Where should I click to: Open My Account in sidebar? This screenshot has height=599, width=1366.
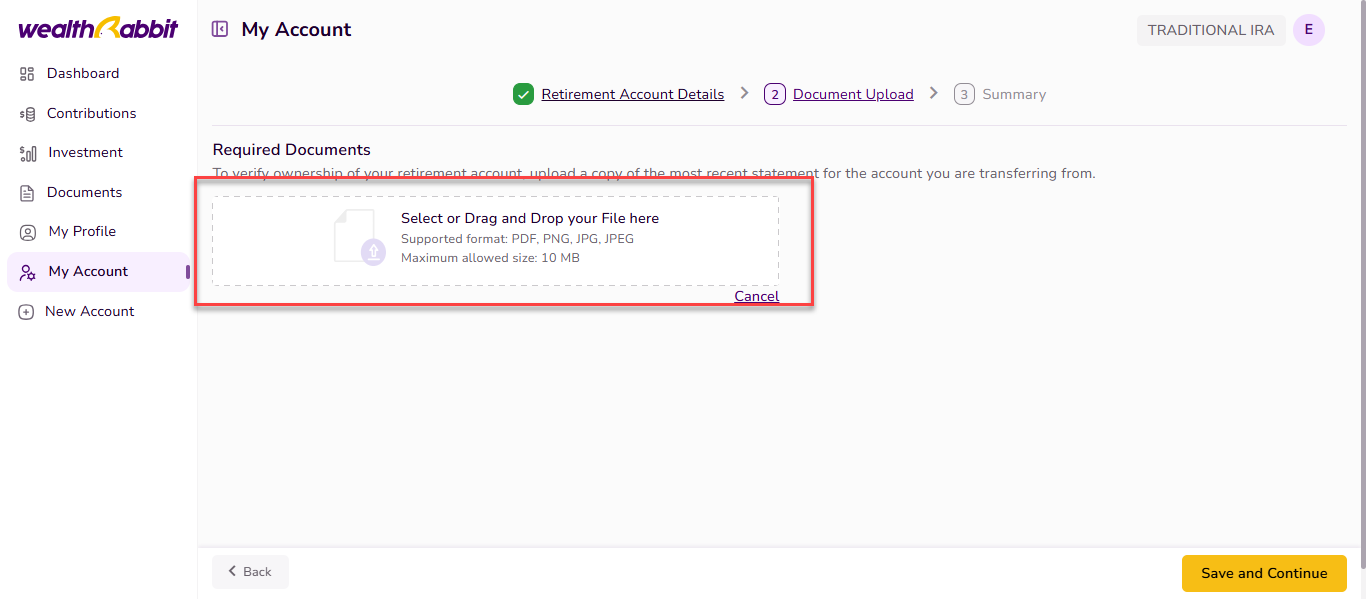tap(88, 271)
